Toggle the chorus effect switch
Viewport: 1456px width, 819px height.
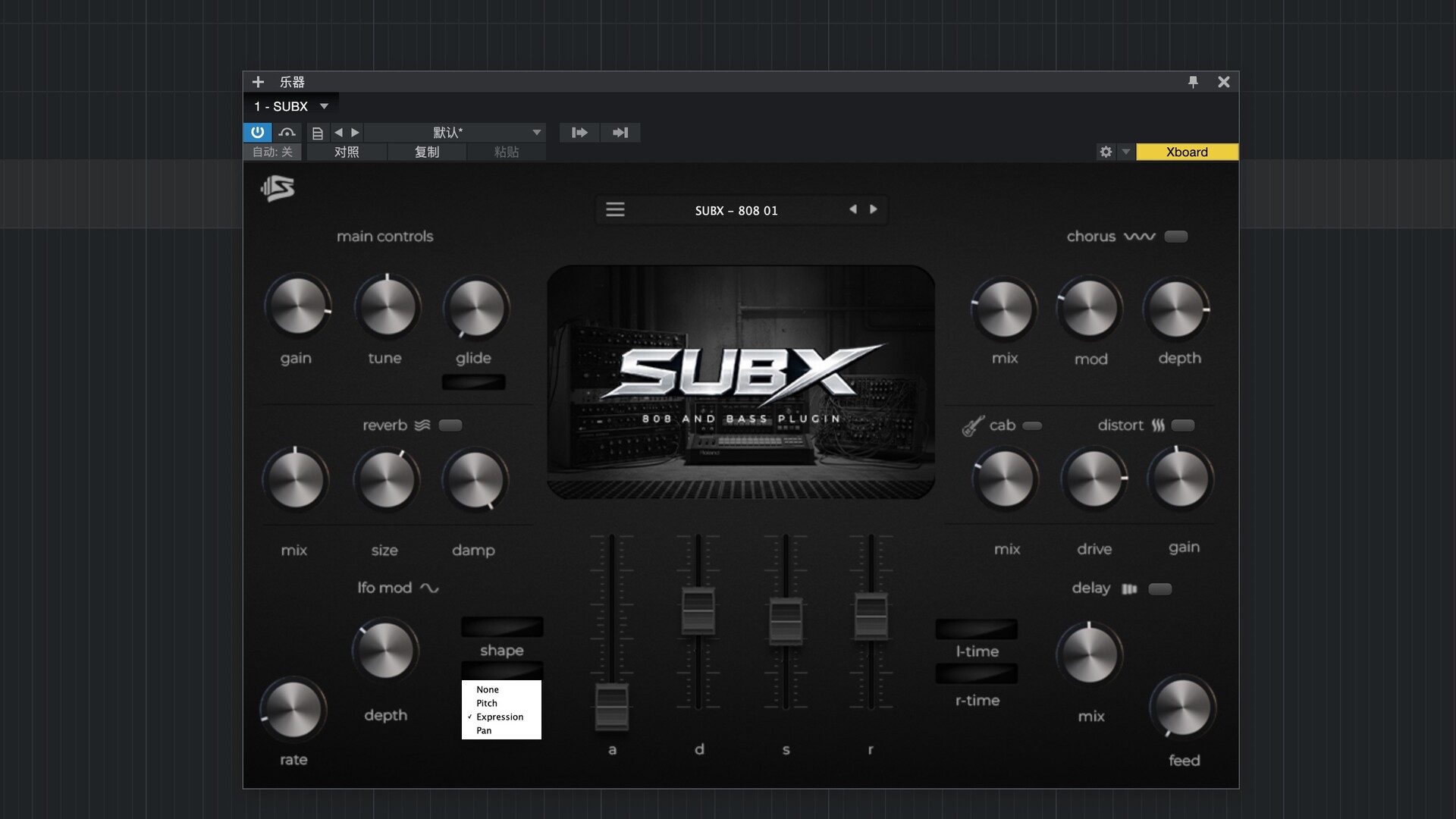[1175, 237]
